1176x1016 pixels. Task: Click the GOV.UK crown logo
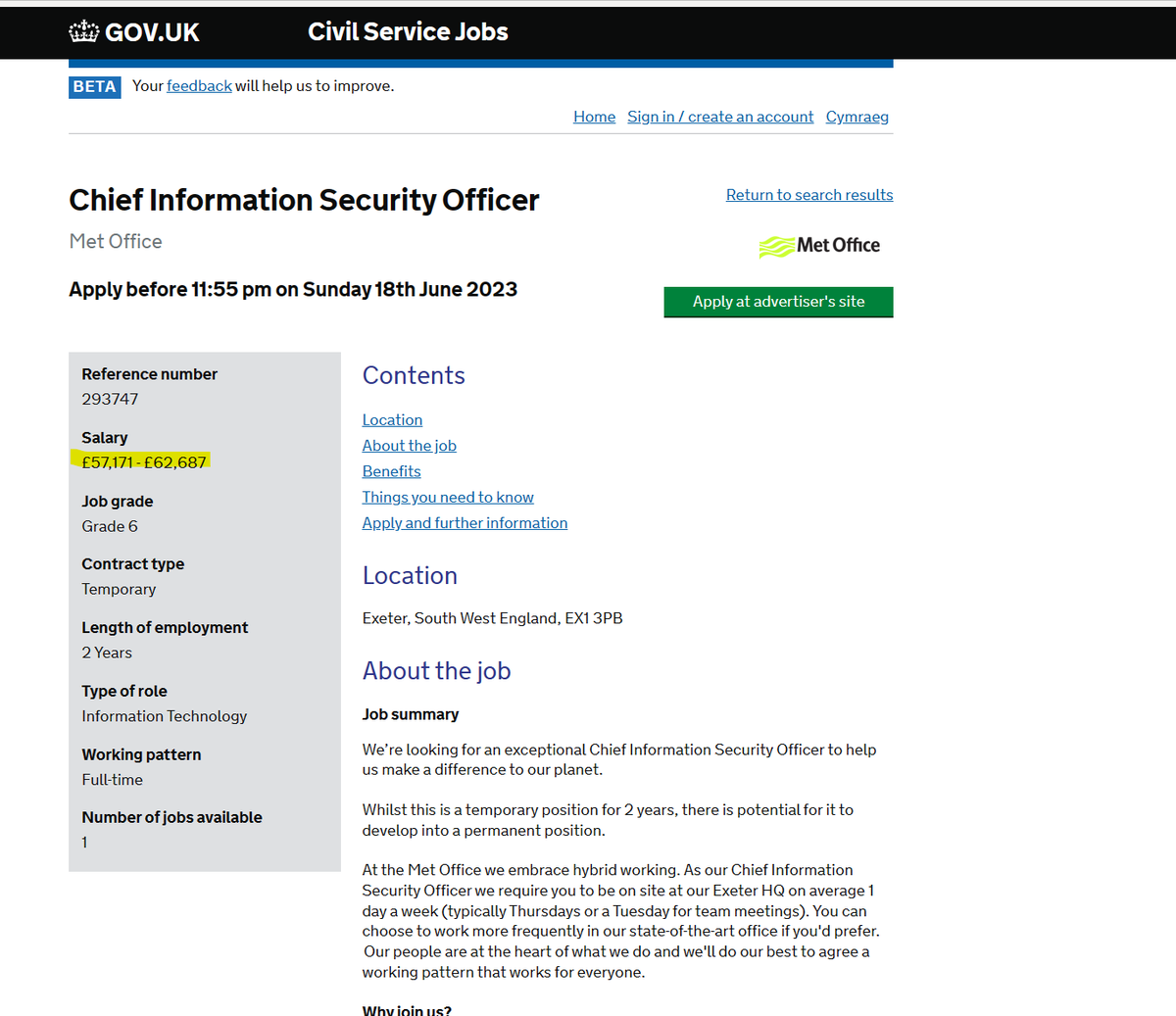pos(84,31)
